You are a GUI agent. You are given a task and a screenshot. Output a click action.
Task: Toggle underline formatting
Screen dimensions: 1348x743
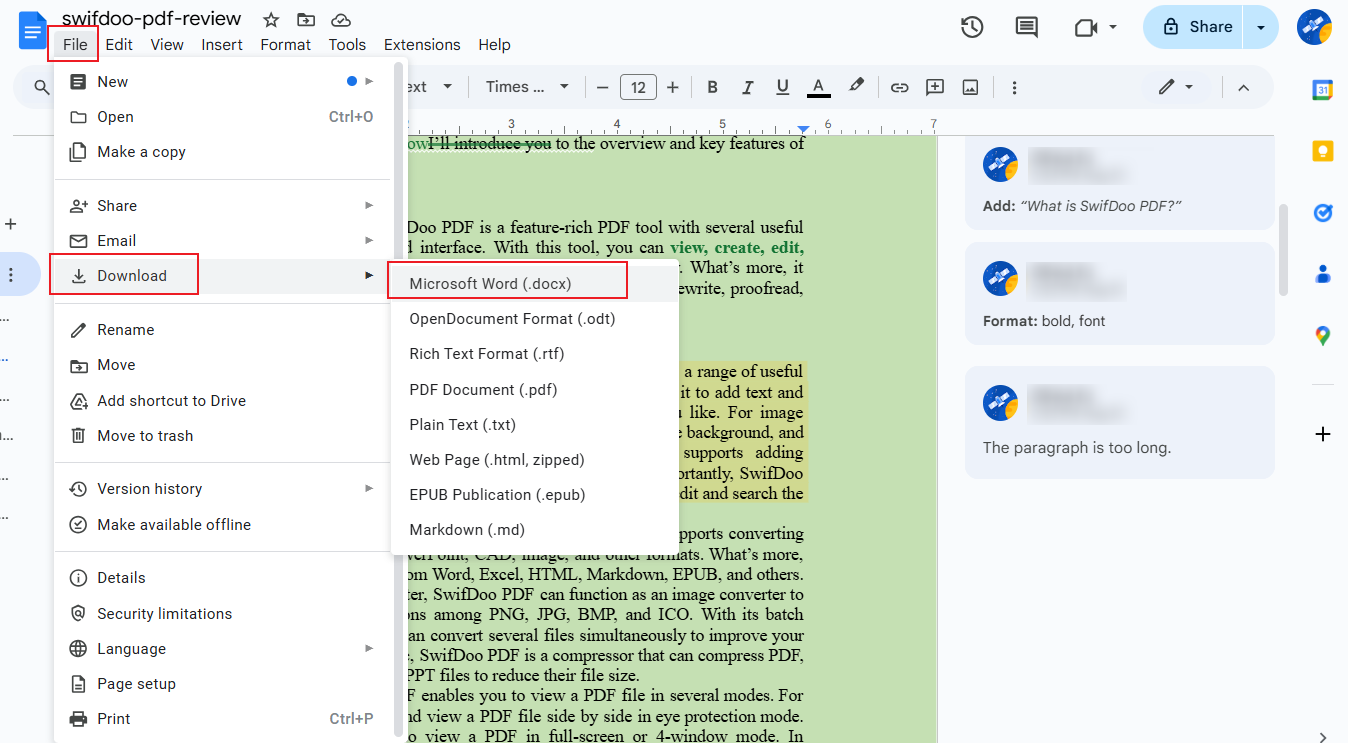(x=782, y=87)
